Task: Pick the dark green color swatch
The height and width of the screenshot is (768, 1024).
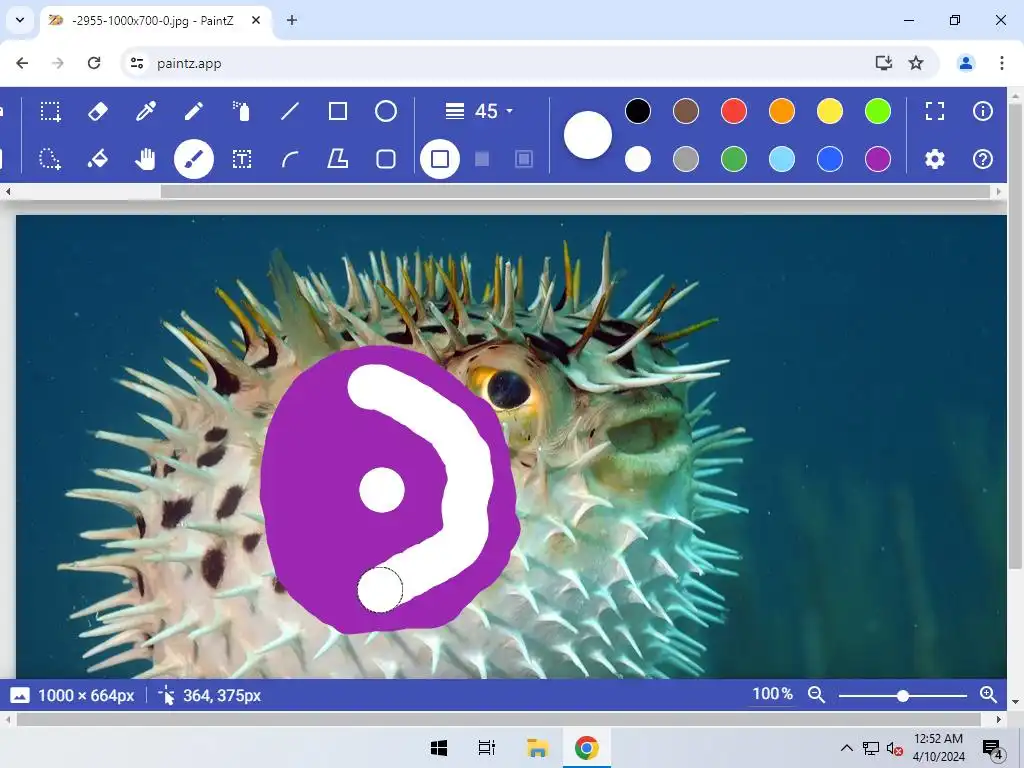Action: [x=734, y=159]
